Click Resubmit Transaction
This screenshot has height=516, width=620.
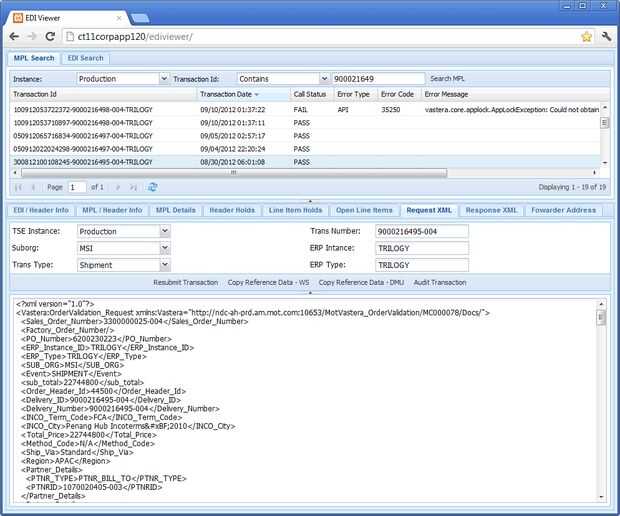tap(186, 282)
